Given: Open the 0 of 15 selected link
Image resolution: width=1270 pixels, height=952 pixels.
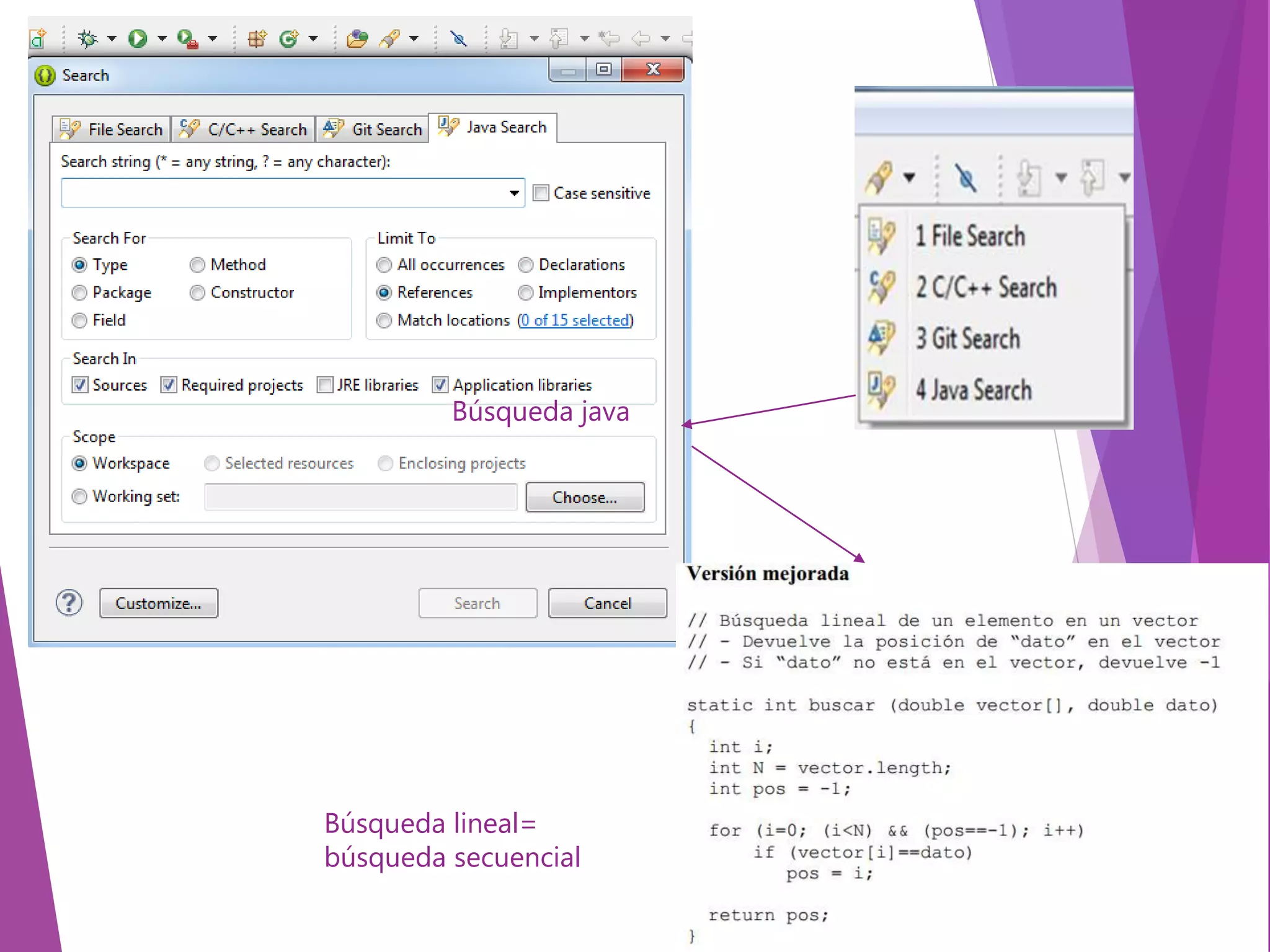Looking at the screenshot, I should (x=575, y=320).
